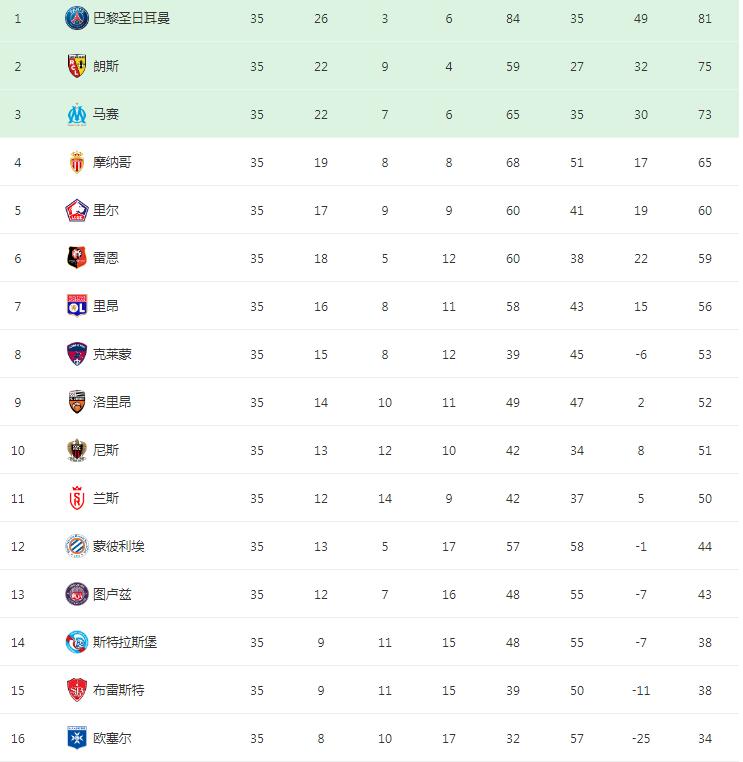Open the 摩纳哥 team page
Viewport: 743px width, 762px height.
[112, 162]
